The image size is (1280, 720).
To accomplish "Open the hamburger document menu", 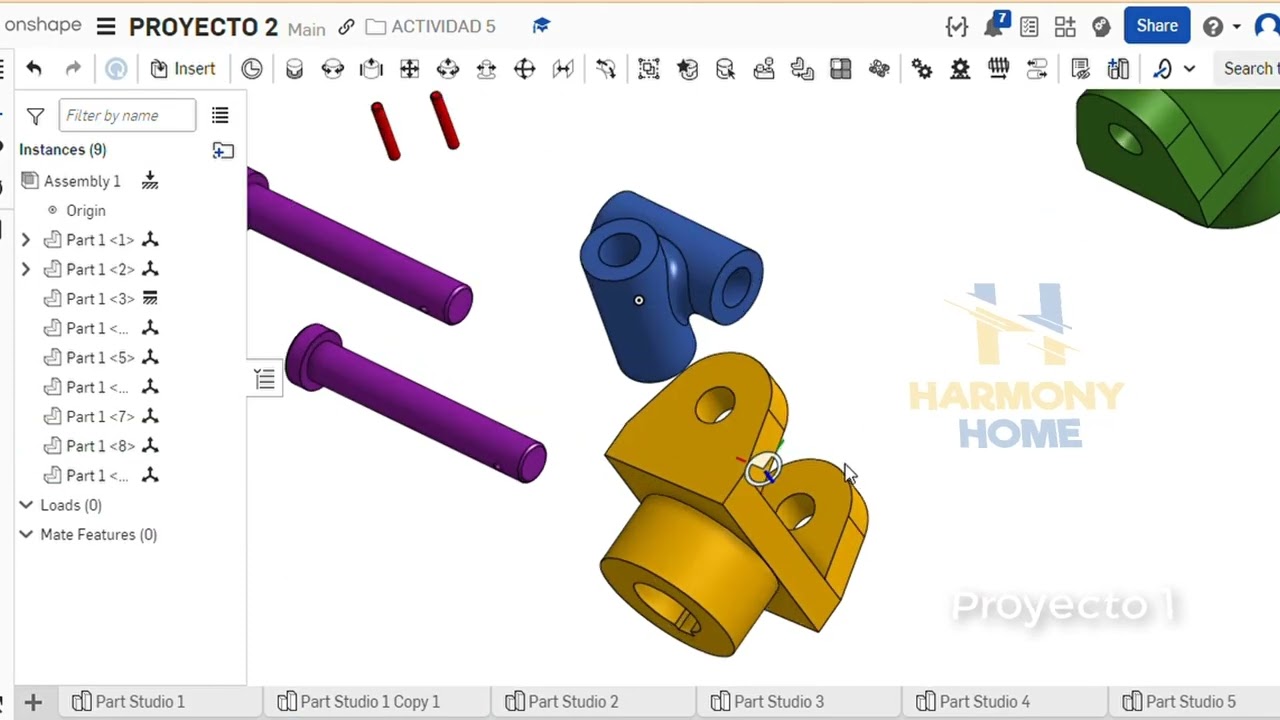I will (x=106, y=26).
